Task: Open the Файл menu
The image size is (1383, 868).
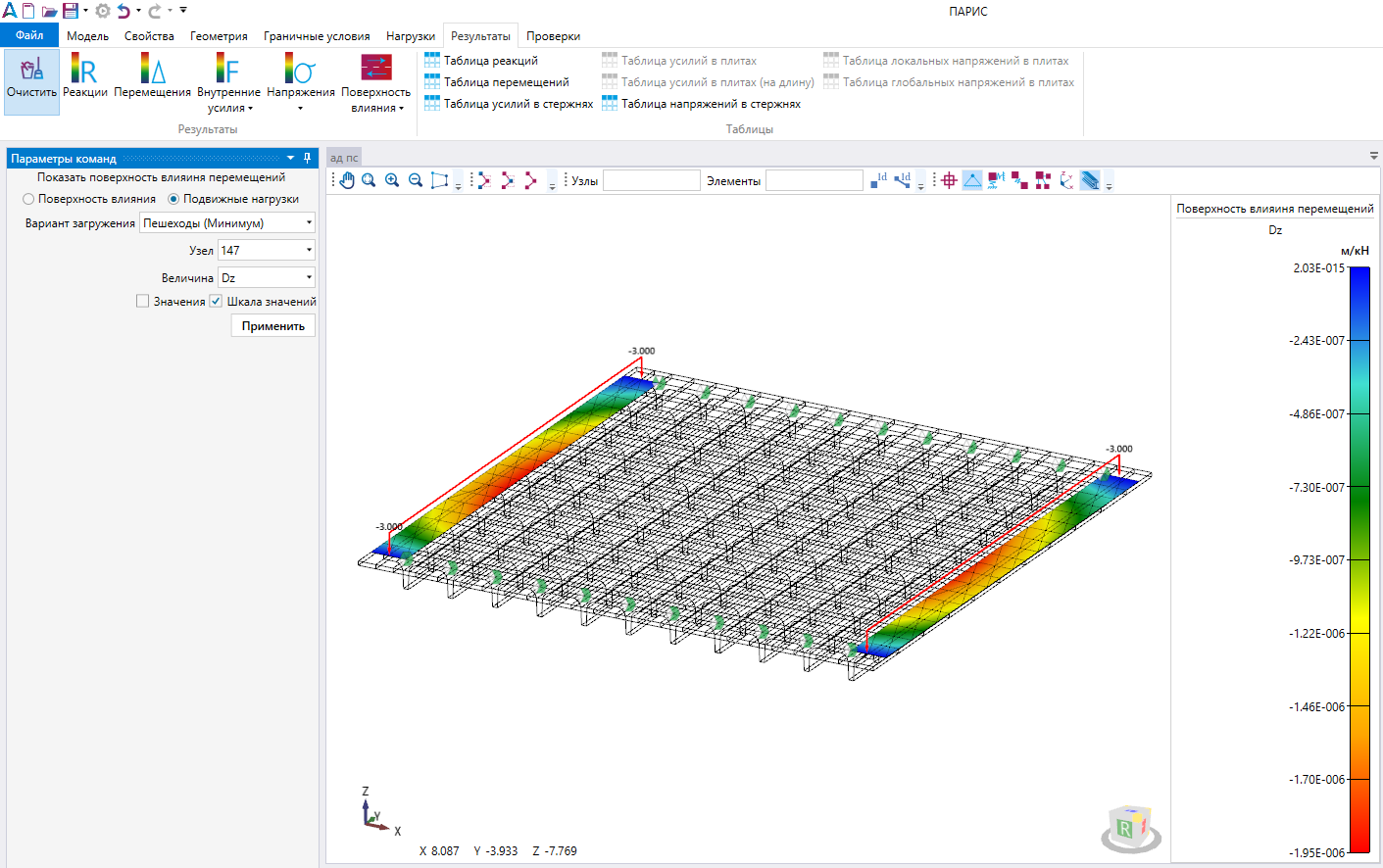Action: coord(29,35)
